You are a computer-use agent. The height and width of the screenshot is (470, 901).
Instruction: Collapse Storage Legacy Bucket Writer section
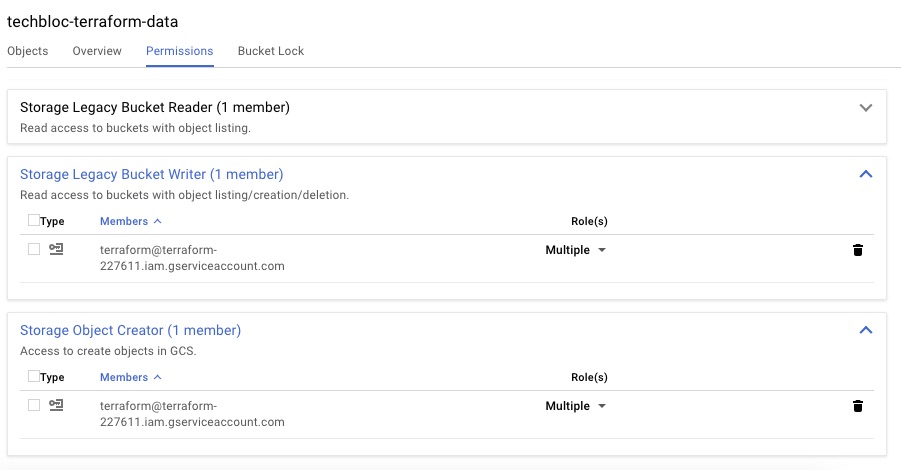(866, 174)
